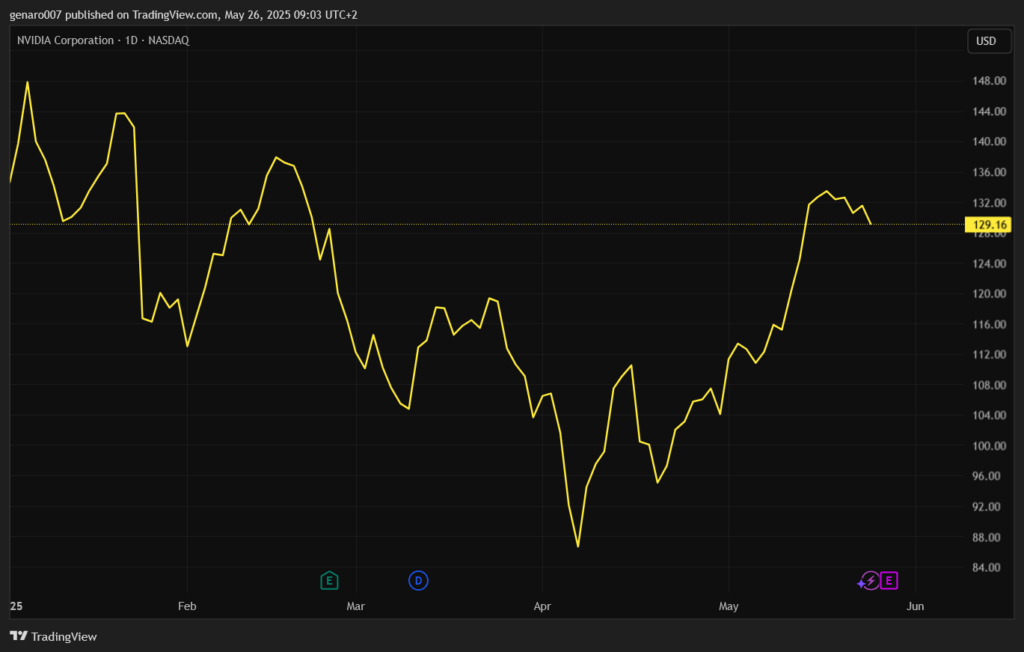Viewport: 1024px width, 652px height.
Task: Click the NVIDIA Corporation symbol title
Action: 65,40
